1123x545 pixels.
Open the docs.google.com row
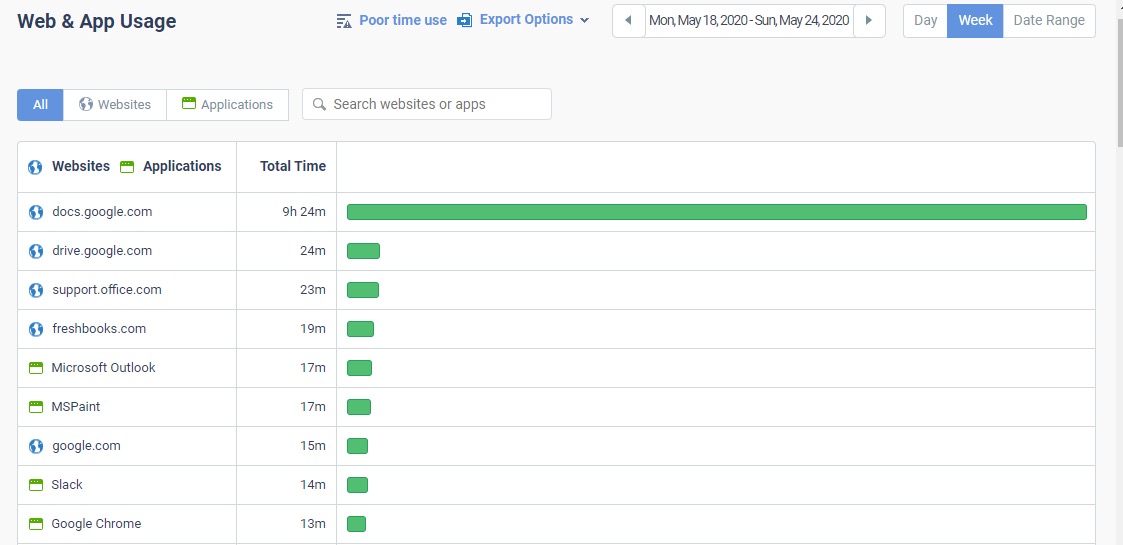click(x=556, y=212)
